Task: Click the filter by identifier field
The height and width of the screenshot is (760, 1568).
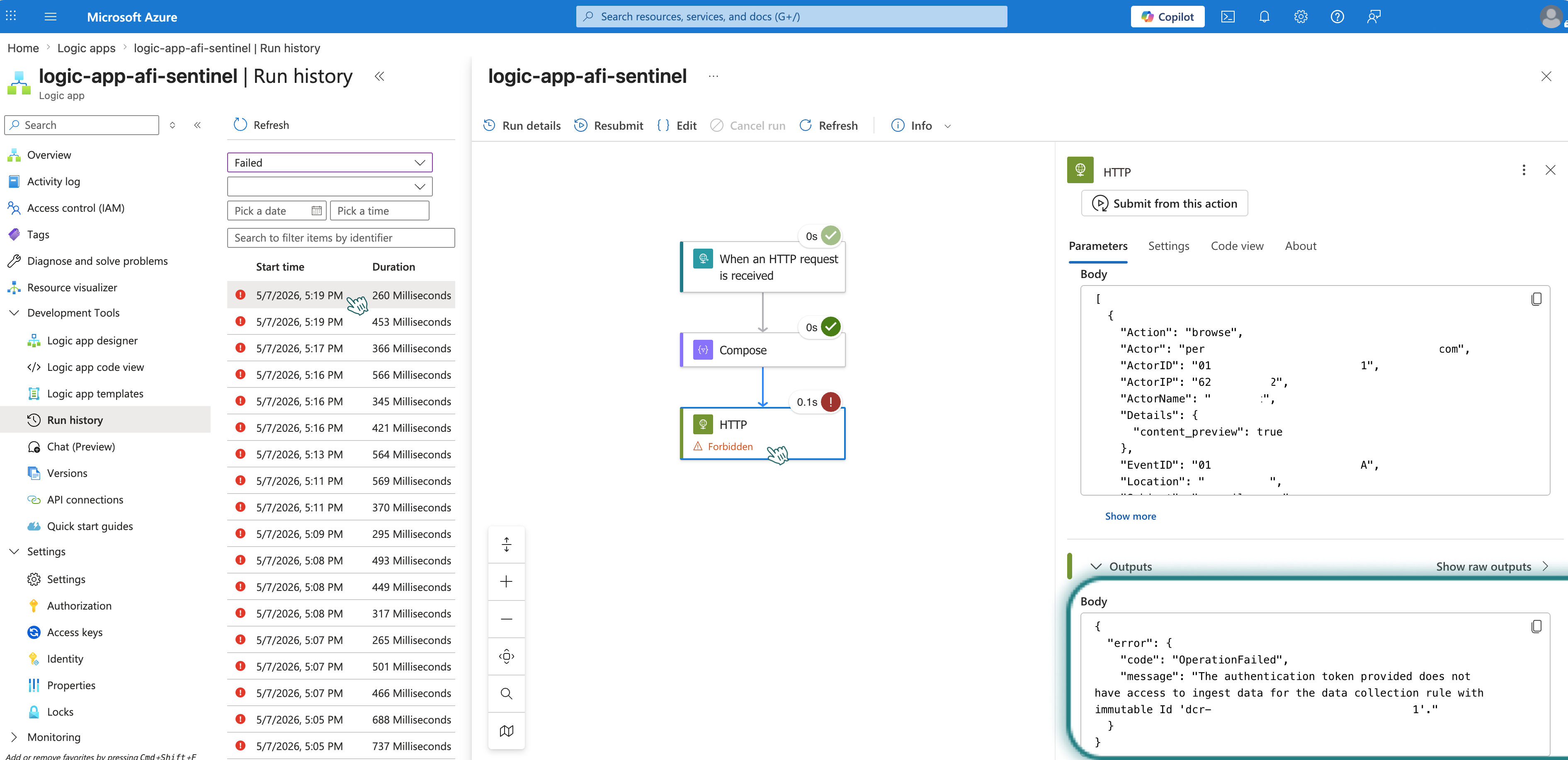Action: click(341, 237)
